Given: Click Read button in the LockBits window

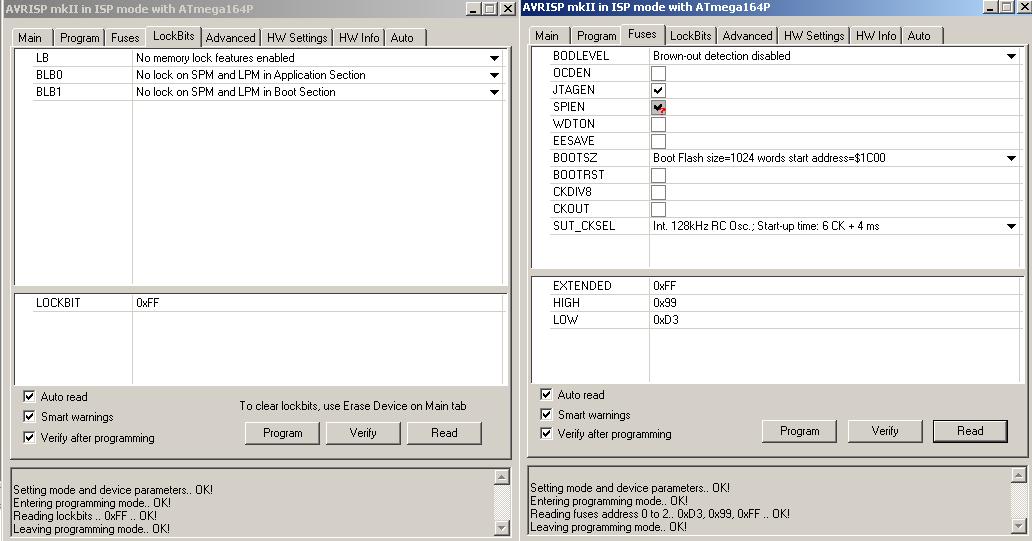Looking at the screenshot, I should tap(444, 433).
